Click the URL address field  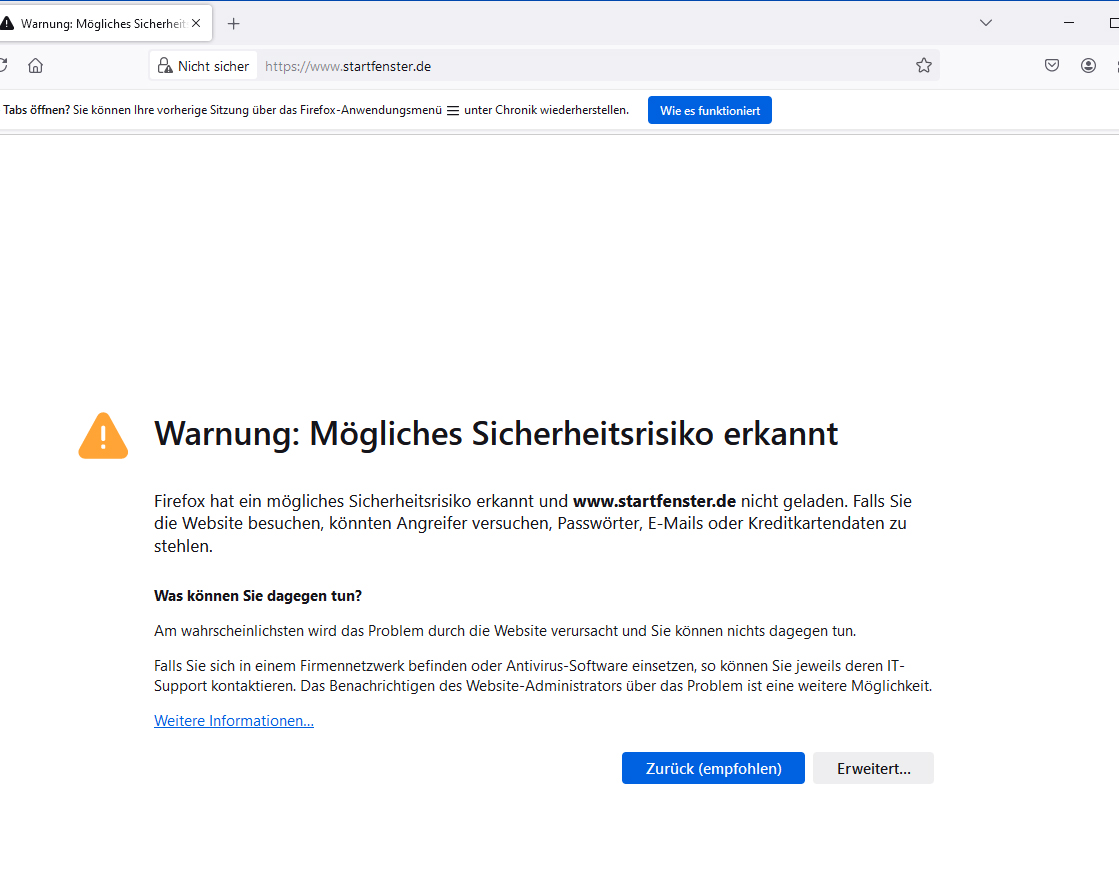pos(580,66)
